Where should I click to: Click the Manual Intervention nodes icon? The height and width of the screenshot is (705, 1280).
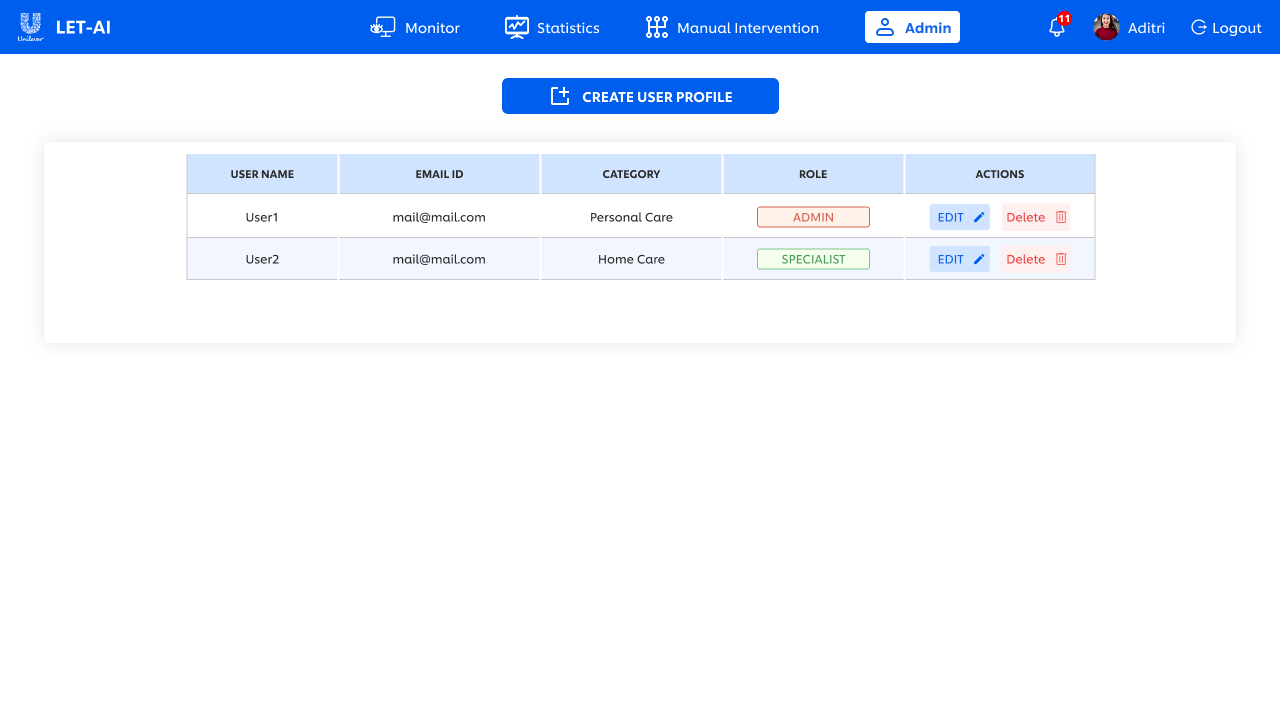click(656, 28)
